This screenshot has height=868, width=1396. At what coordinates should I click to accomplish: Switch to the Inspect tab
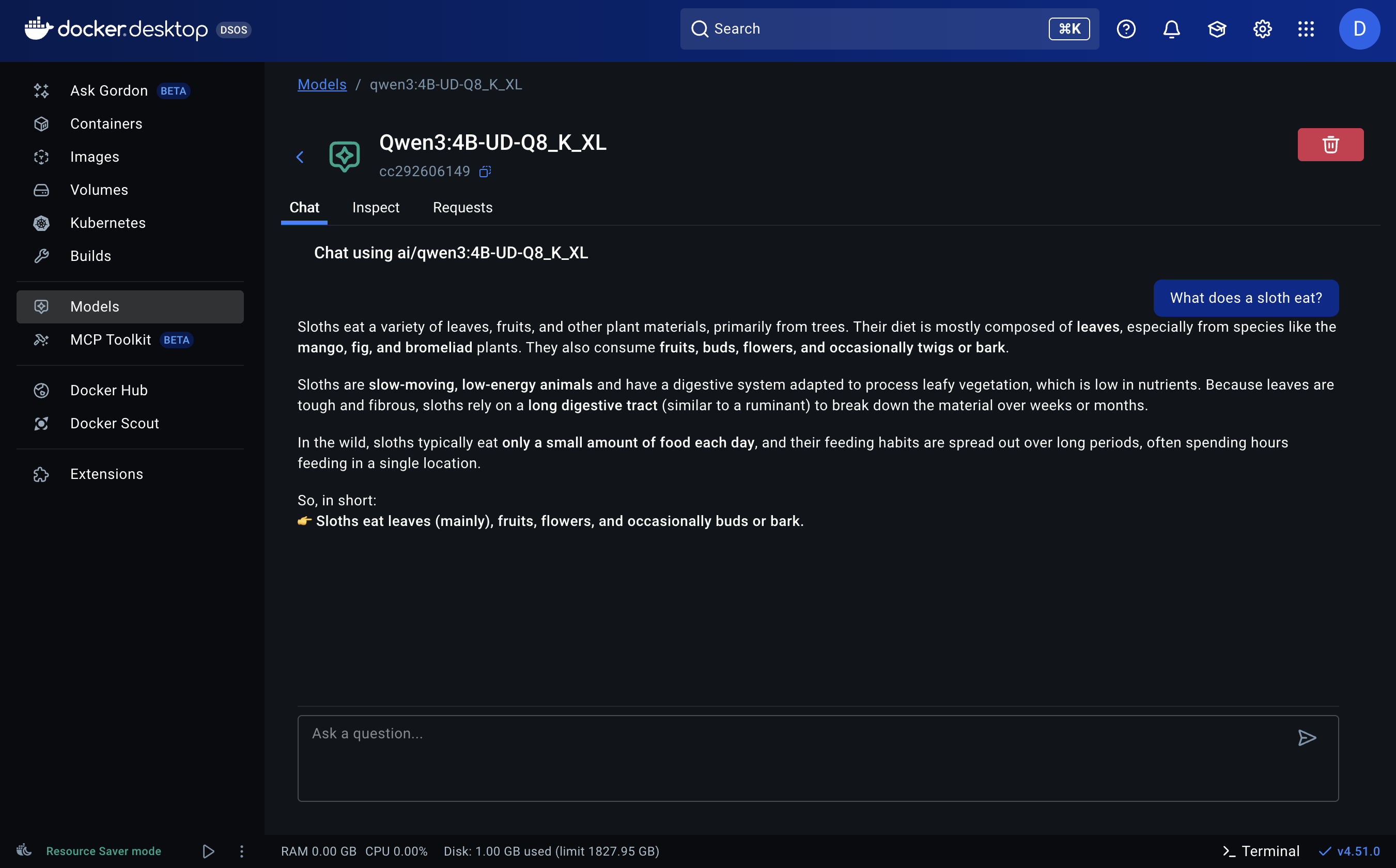point(376,207)
